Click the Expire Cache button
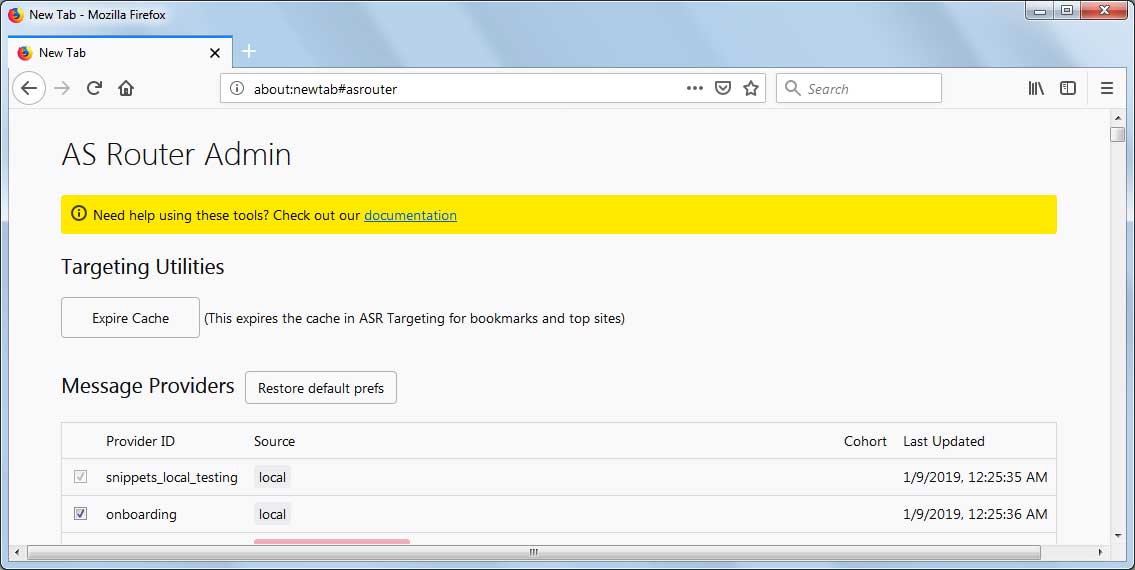 point(130,317)
